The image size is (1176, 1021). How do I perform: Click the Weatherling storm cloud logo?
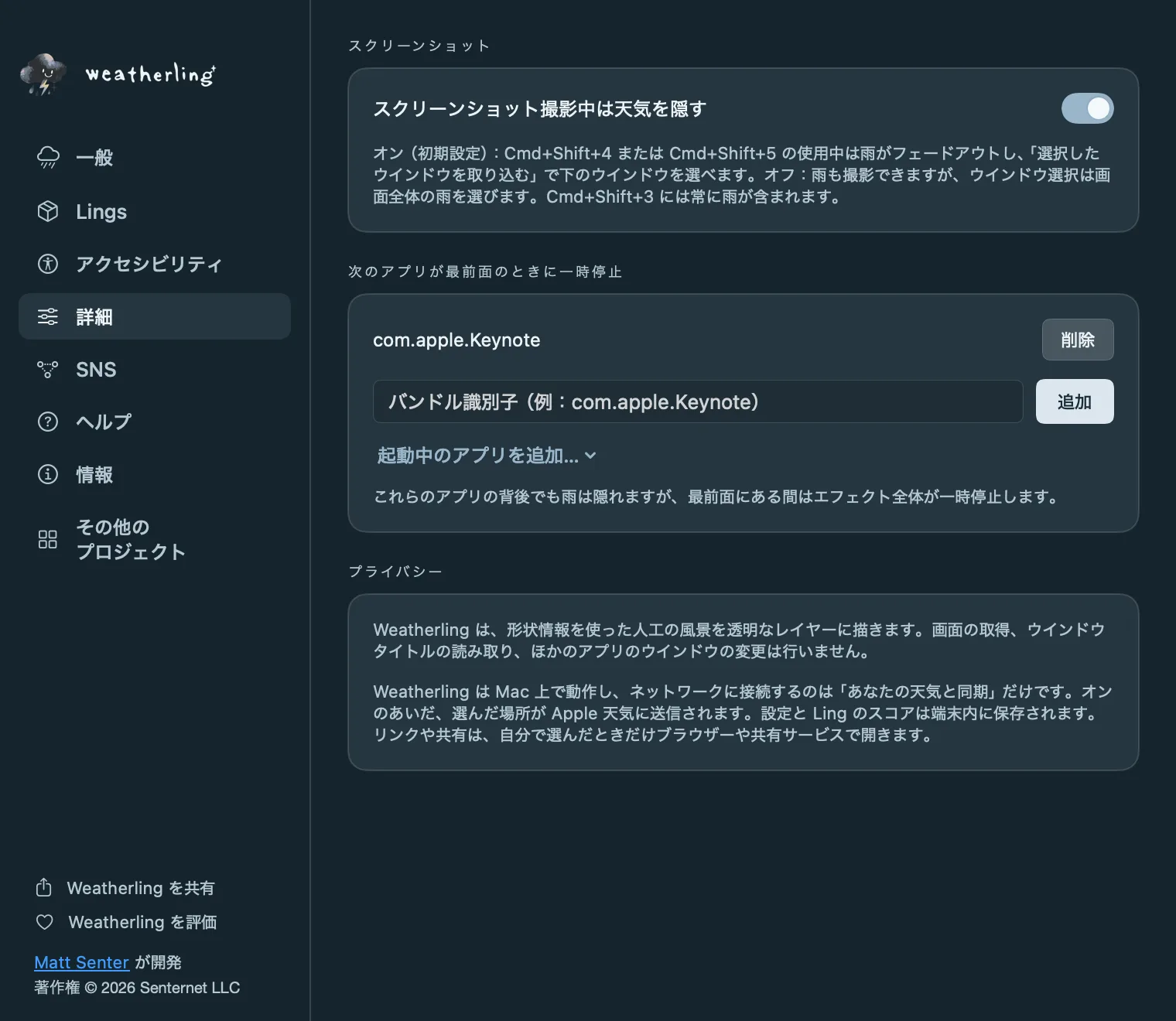click(x=43, y=74)
